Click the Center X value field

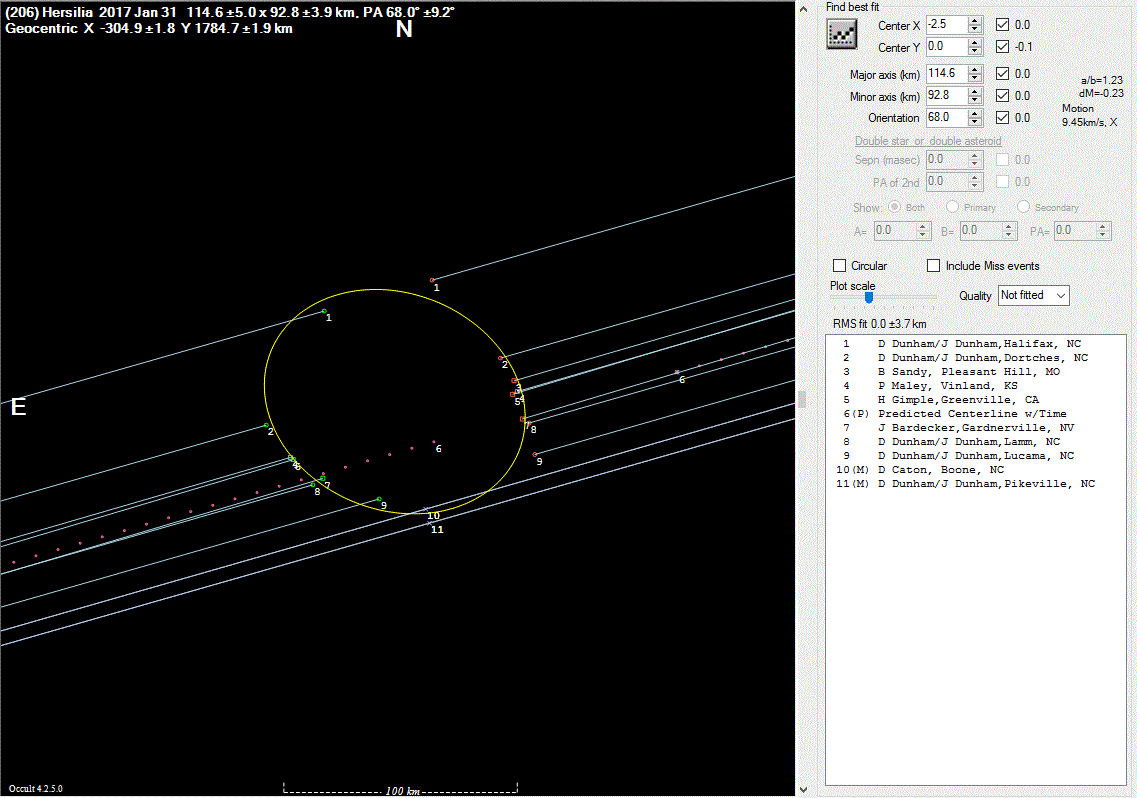point(947,25)
